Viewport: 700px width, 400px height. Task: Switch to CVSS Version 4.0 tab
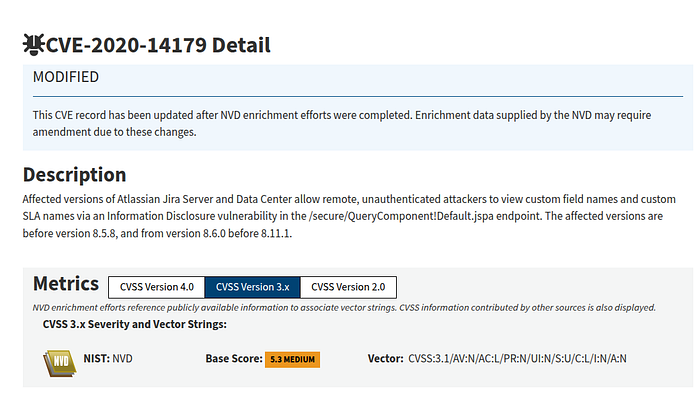(156, 287)
